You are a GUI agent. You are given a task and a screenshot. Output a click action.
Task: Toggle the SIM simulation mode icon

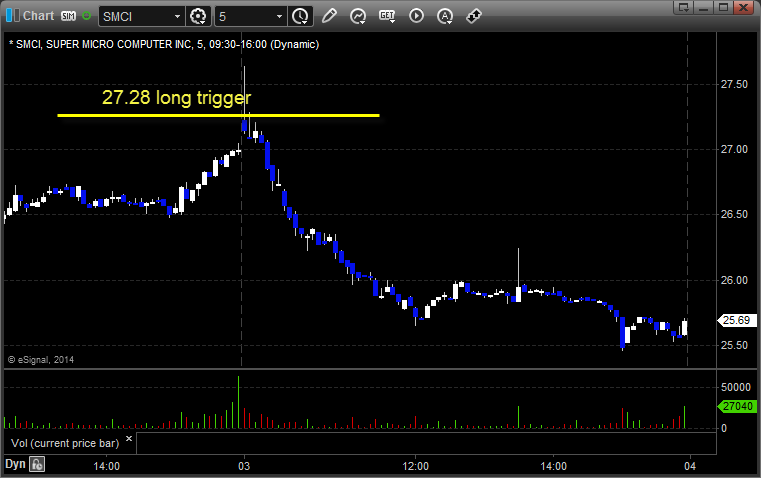(68, 16)
